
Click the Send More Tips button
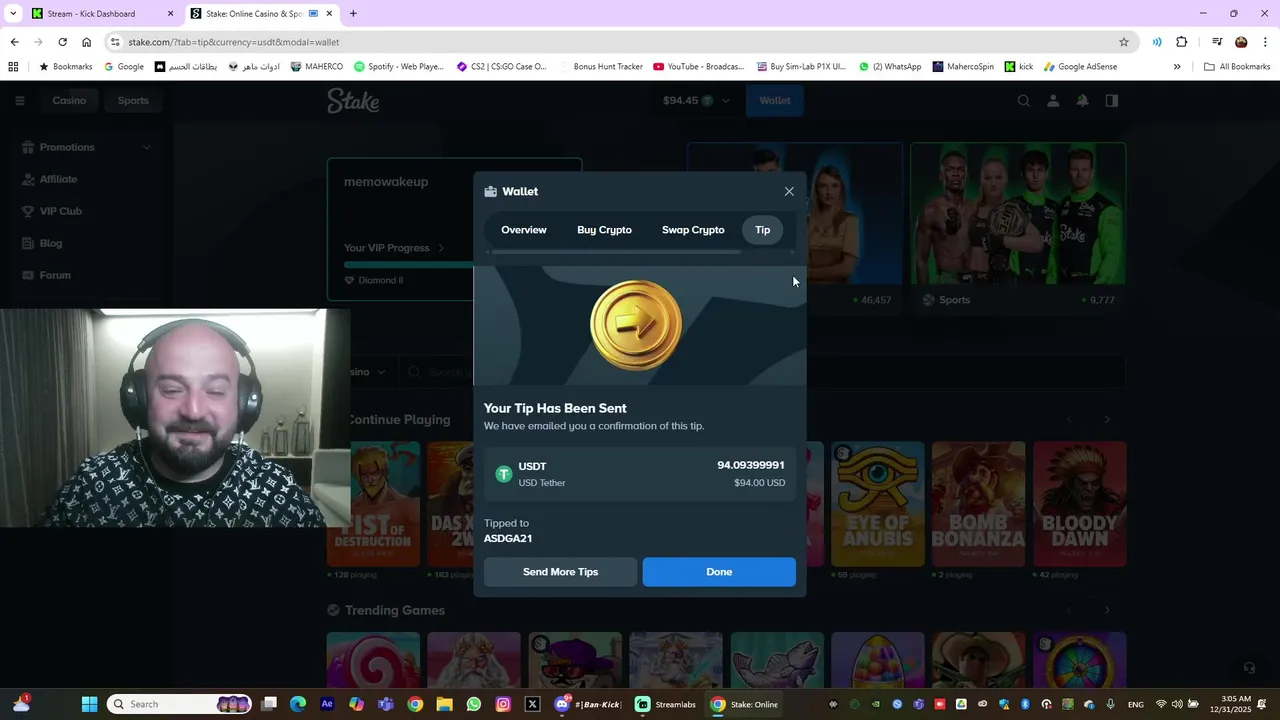560,572
